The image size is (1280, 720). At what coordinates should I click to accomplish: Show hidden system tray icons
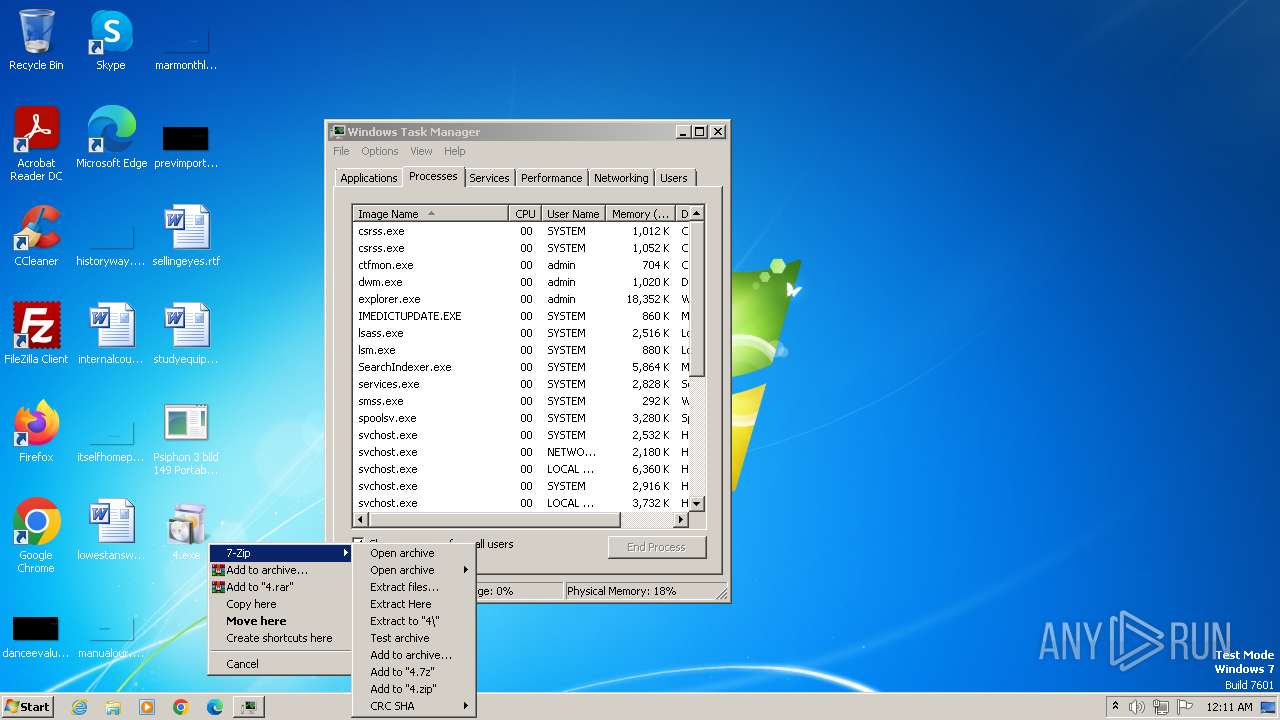(1115, 707)
